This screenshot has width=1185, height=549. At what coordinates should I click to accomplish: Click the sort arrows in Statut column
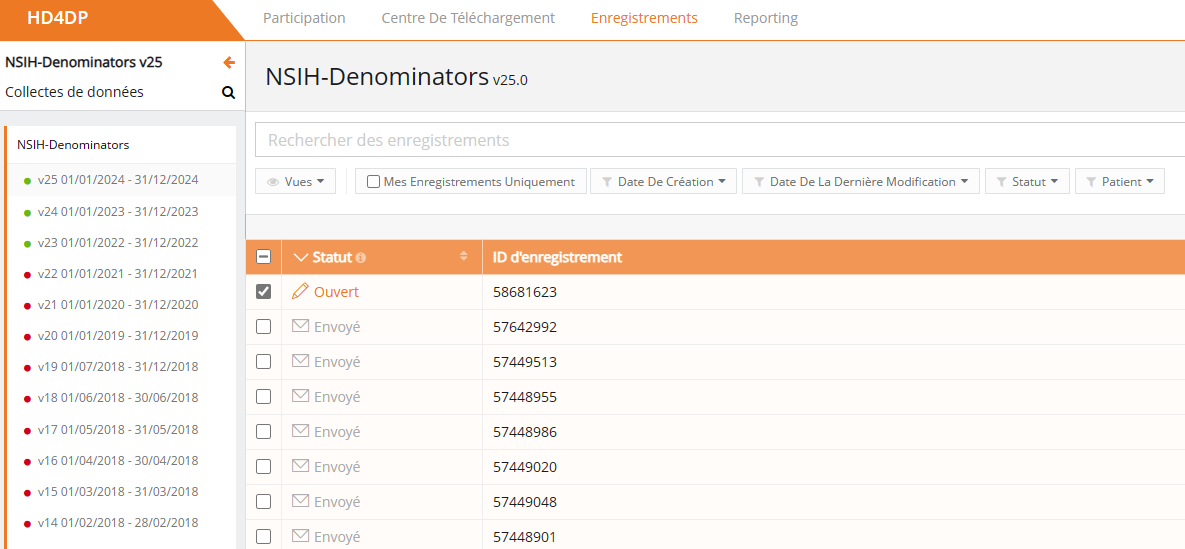coord(463,257)
